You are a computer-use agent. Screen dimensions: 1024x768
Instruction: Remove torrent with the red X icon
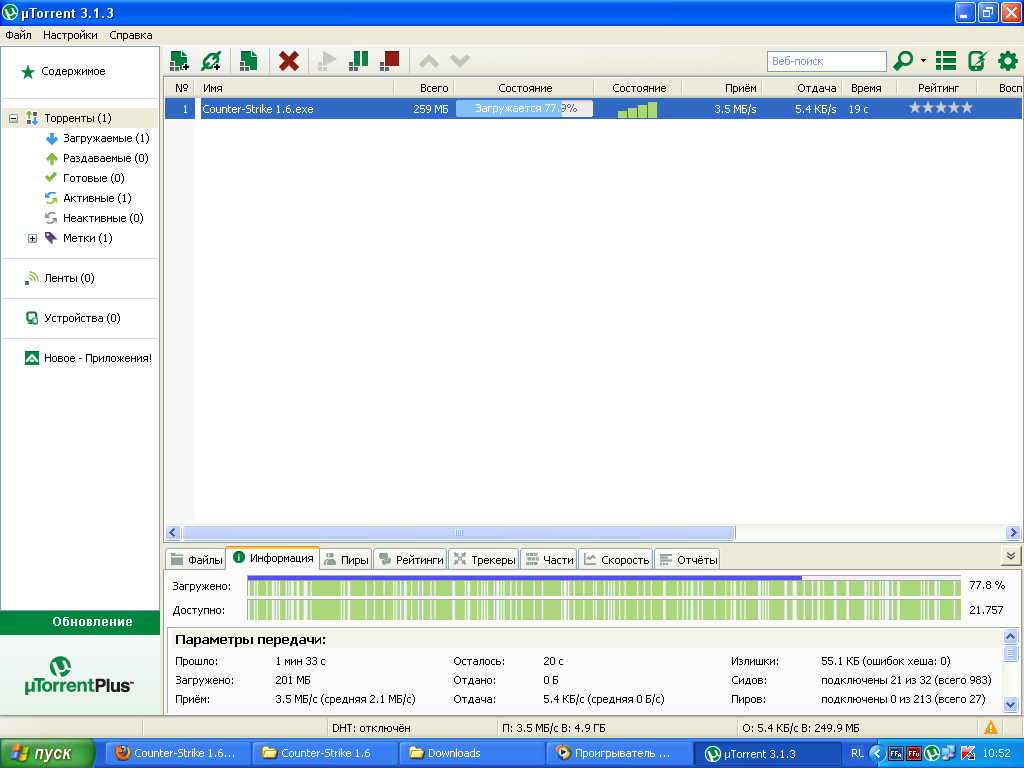(x=289, y=61)
